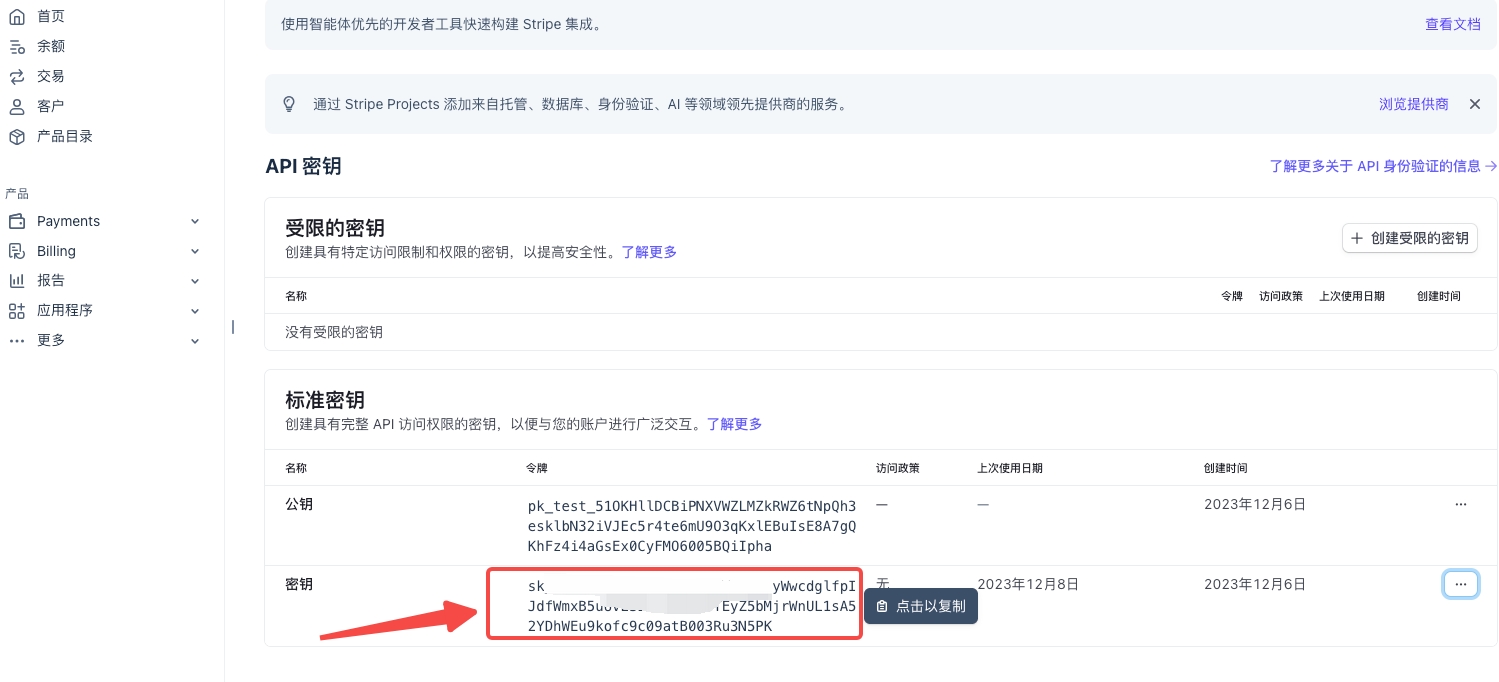Click the 公钥 row creation date 2023年12月6日
The image size is (1499, 682).
1255,505
